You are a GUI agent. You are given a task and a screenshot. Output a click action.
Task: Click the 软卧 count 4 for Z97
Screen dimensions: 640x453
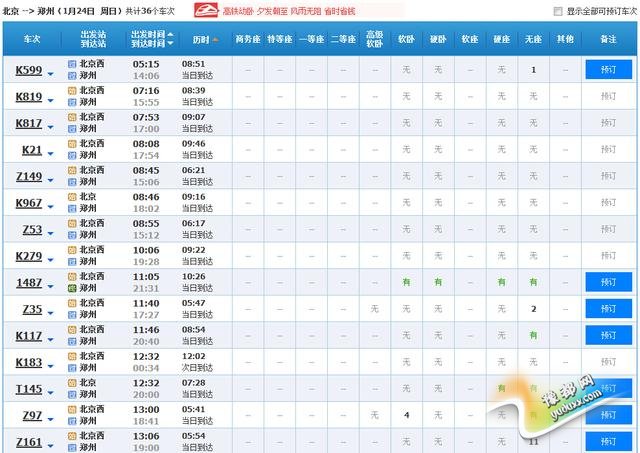[406, 415]
